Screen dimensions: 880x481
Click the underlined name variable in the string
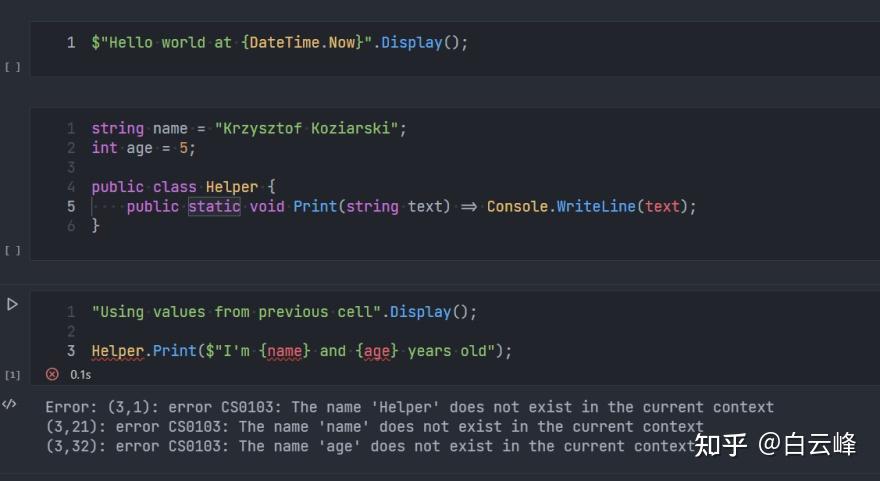click(x=285, y=351)
